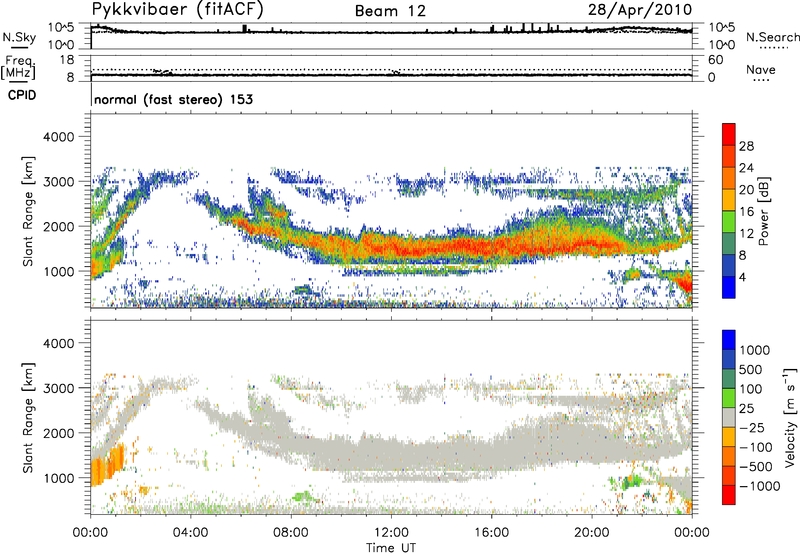The width and height of the screenshot is (800, 554).
Task: Select the 'Beam 12' header label
Action: 390,11
